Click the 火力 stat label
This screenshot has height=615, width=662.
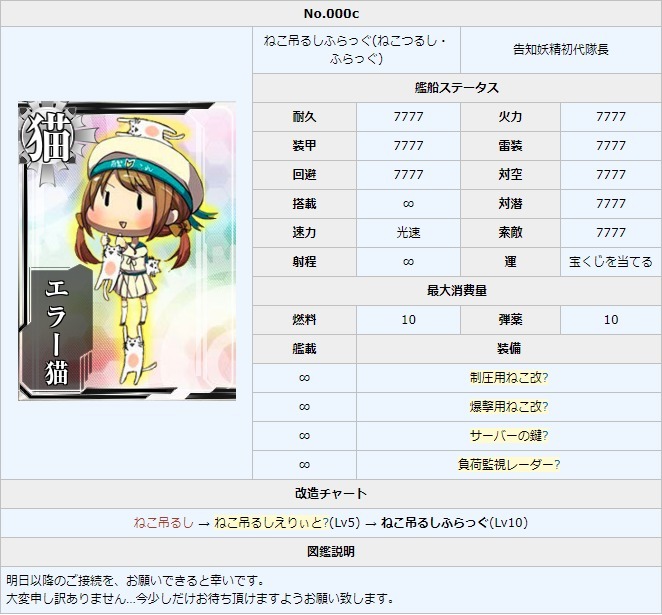tap(510, 116)
